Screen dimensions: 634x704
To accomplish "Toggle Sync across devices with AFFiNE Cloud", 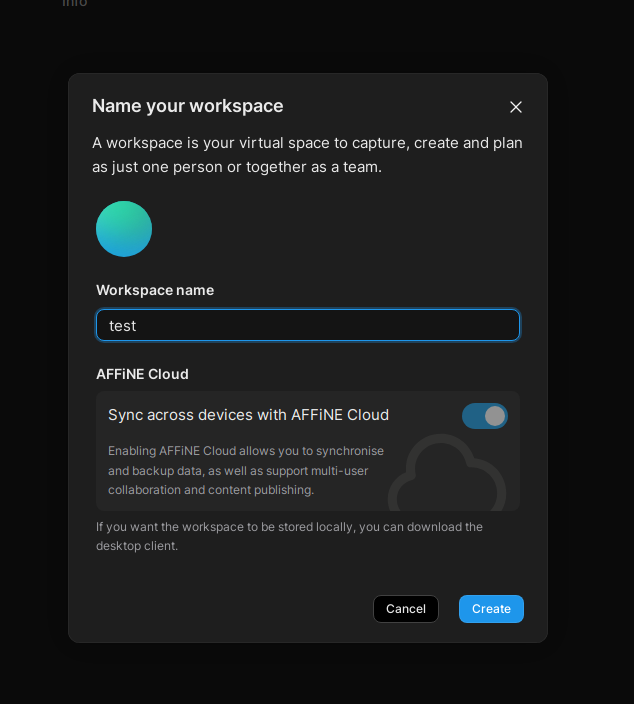I will tap(485, 416).
